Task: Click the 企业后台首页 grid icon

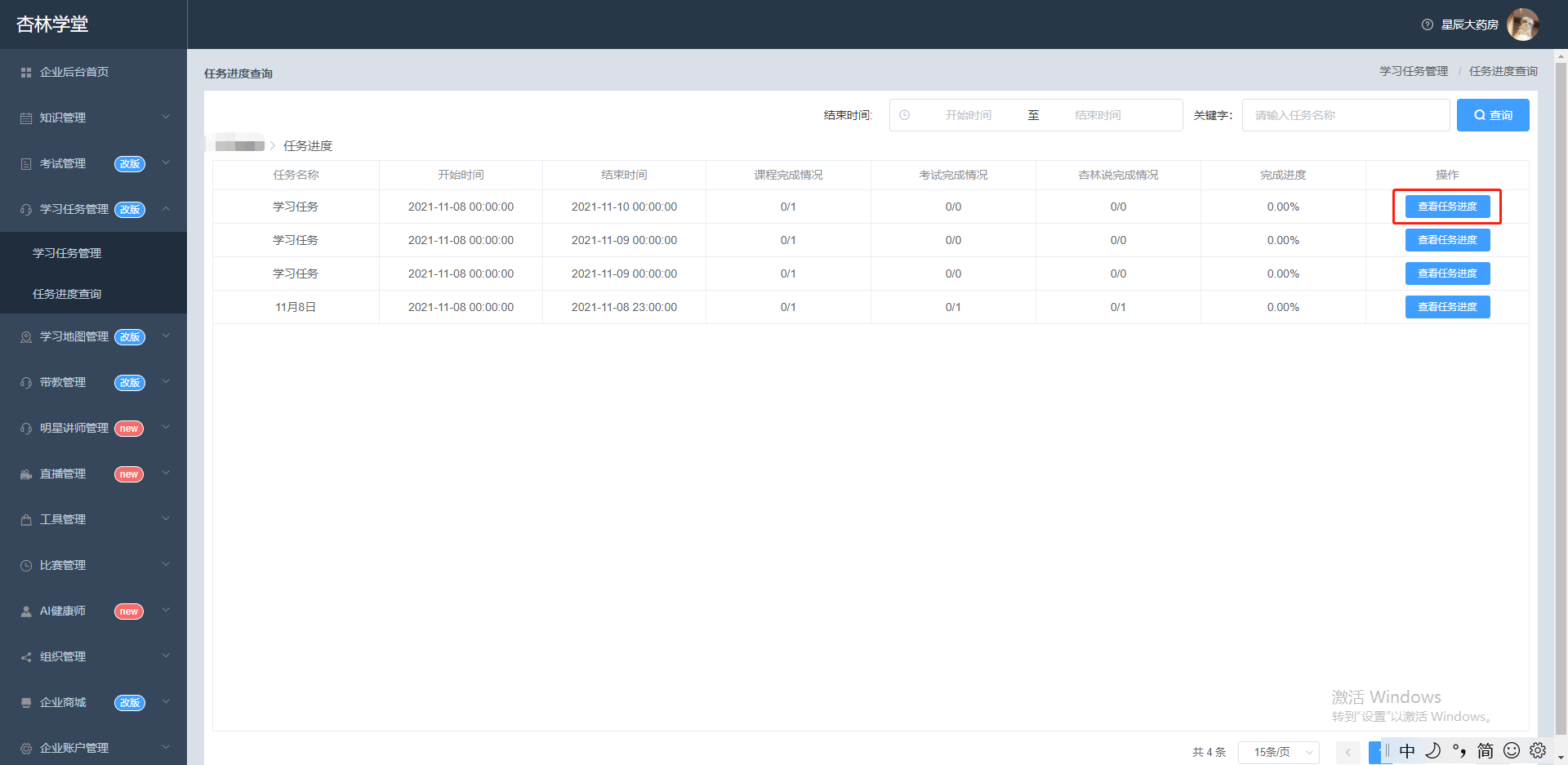Action: click(26, 73)
